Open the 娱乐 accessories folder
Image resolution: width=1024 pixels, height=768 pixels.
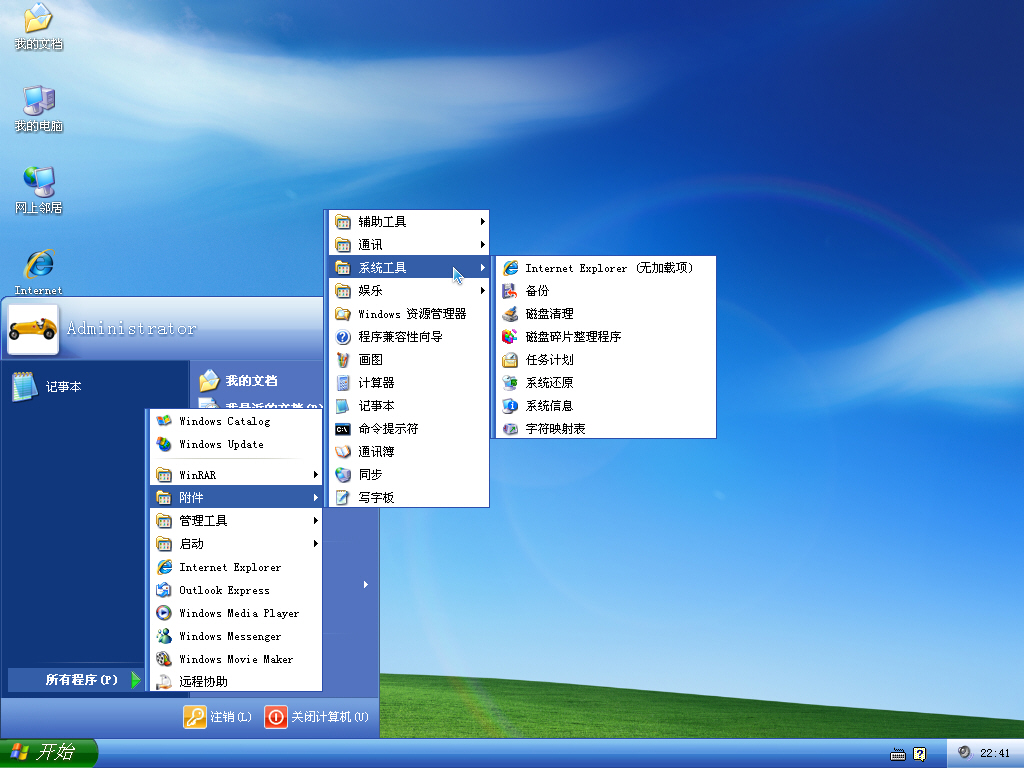point(409,290)
